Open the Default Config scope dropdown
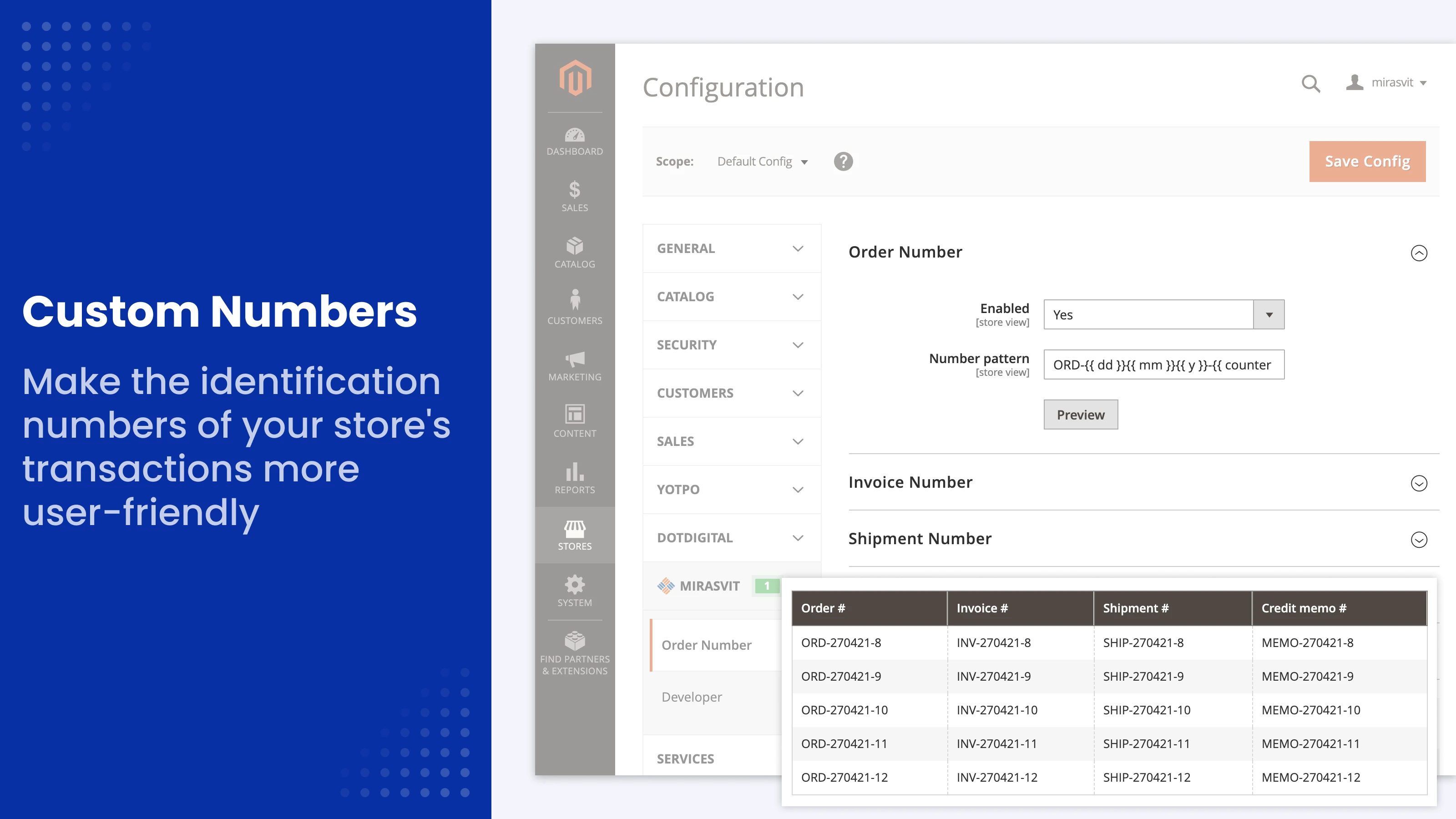Screen dimensions: 1456x819 (762, 162)
